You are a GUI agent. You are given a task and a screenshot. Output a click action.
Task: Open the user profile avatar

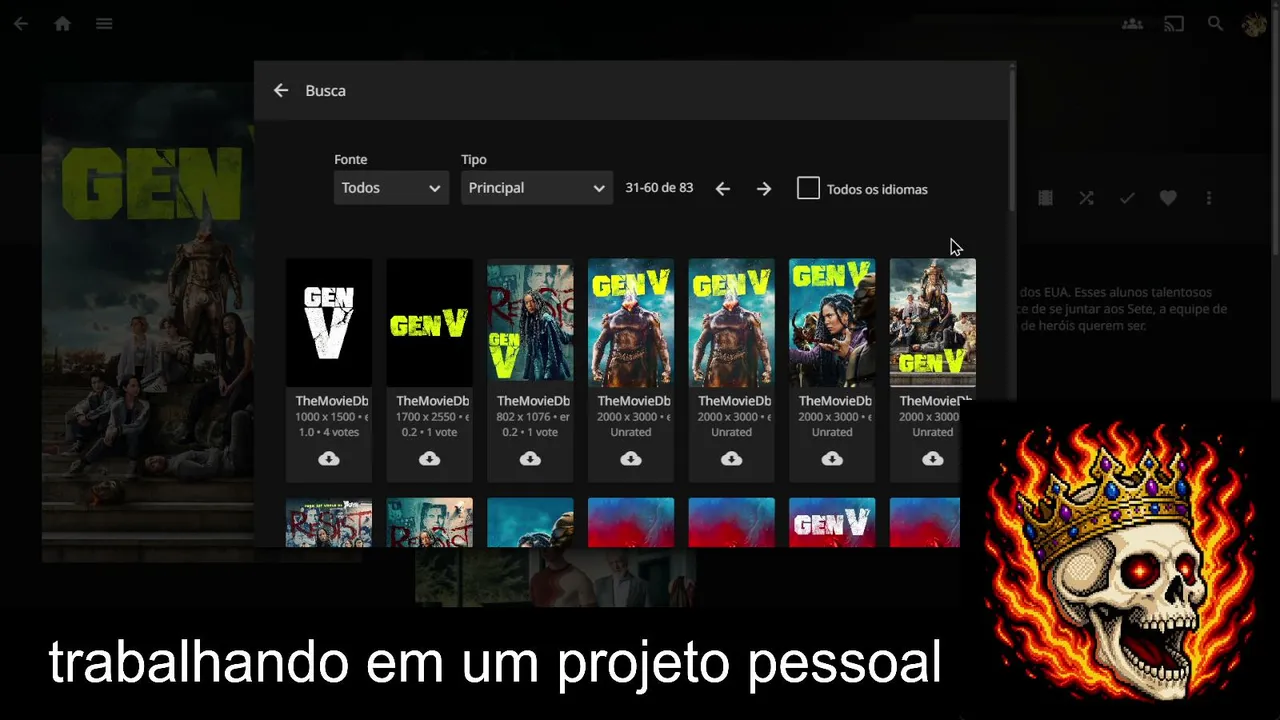point(1254,24)
